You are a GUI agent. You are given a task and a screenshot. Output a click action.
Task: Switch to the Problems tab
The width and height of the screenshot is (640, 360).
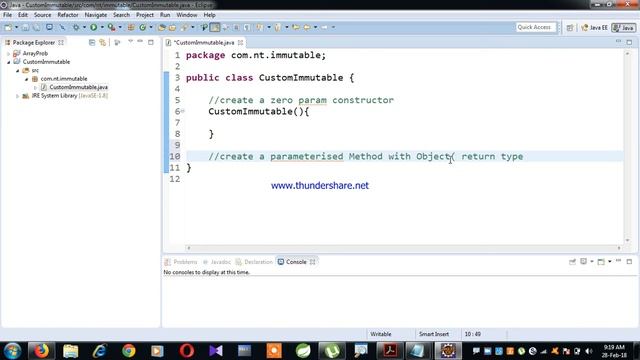click(x=181, y=262)
